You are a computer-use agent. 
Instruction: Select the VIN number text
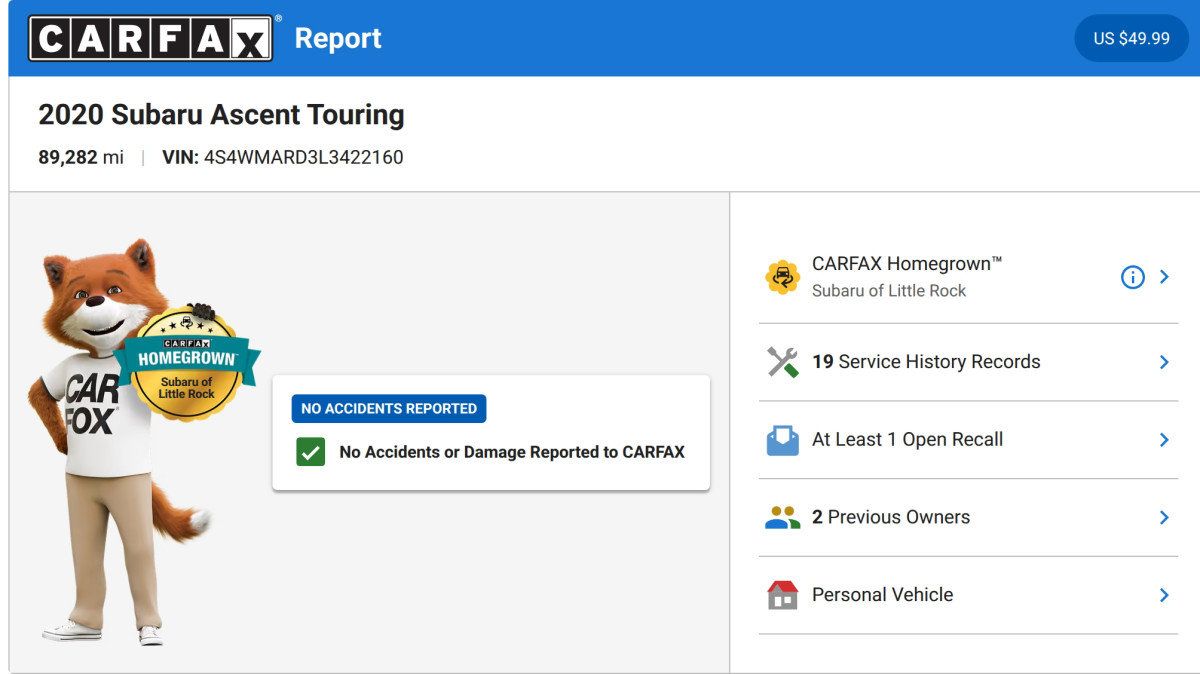(x=303, y=157)
